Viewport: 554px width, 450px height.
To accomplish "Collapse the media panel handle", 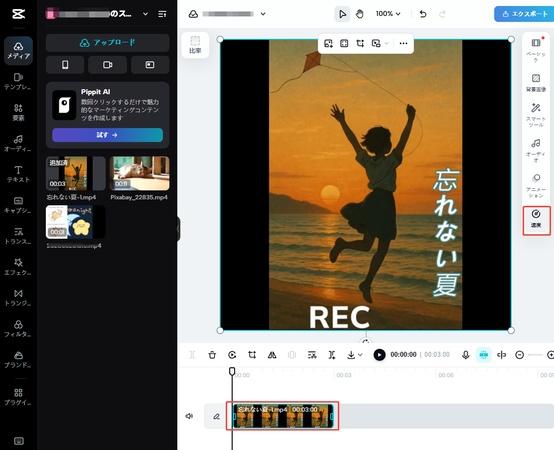I will tap(178, 229).
